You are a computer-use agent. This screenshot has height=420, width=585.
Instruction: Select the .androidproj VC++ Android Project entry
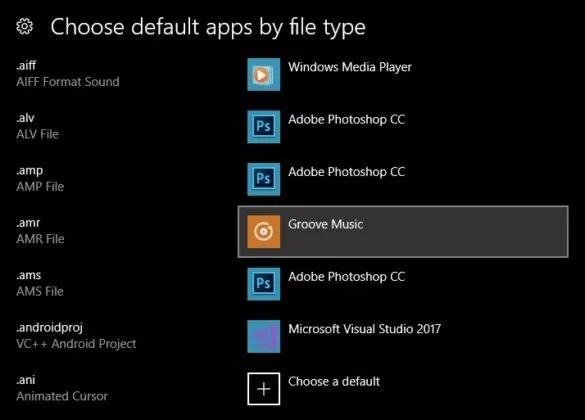tap(76, 336)
